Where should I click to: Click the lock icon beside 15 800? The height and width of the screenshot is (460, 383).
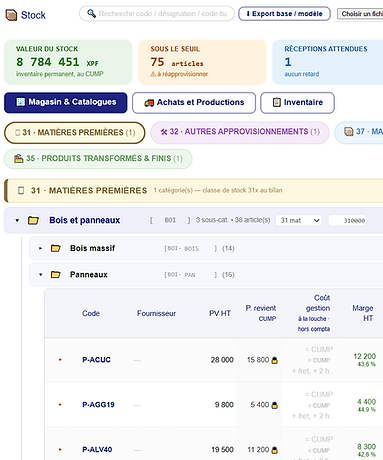[275, 360]
